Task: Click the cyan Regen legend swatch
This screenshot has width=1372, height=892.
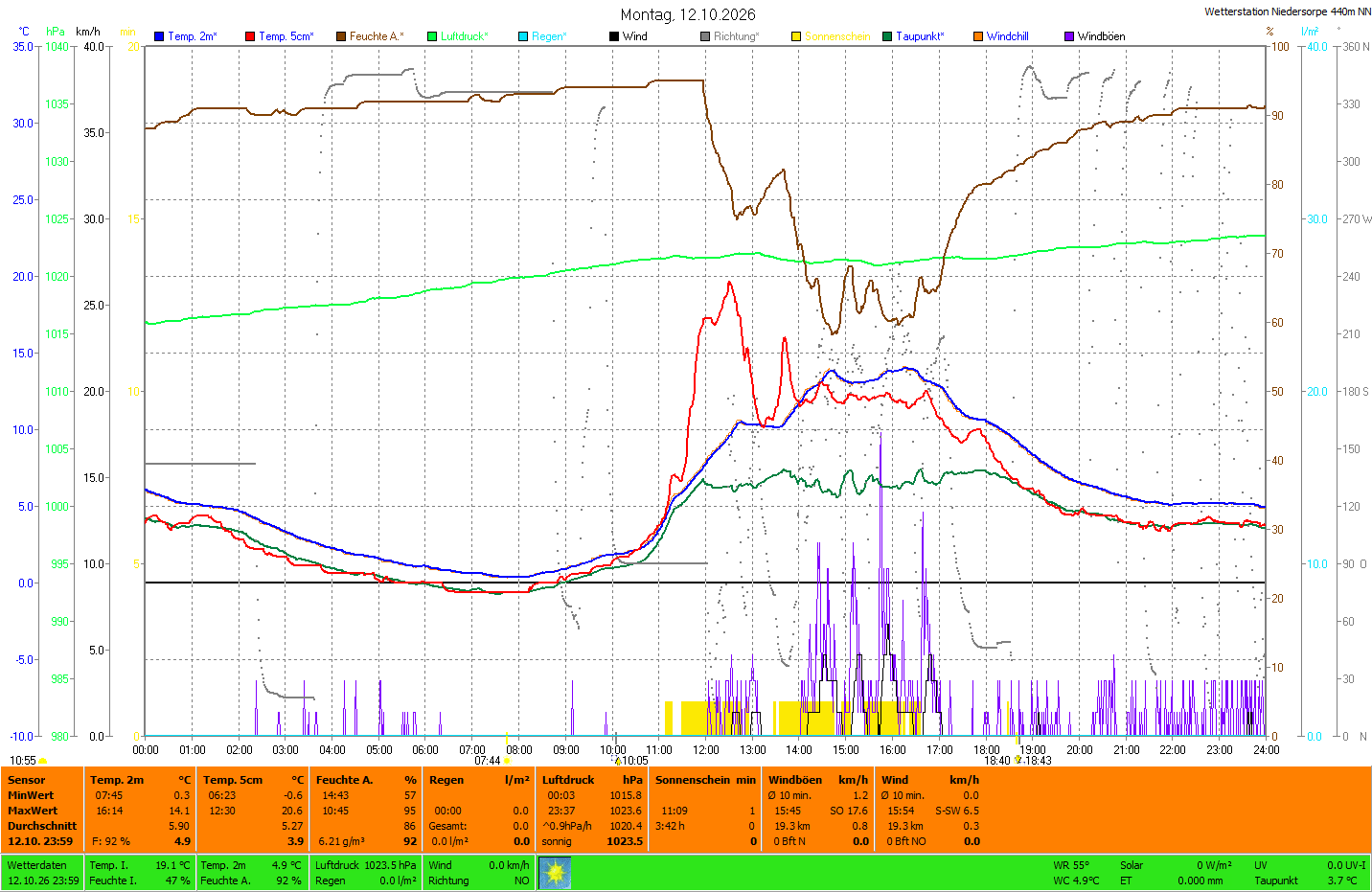Action: (x=523, y=36)
